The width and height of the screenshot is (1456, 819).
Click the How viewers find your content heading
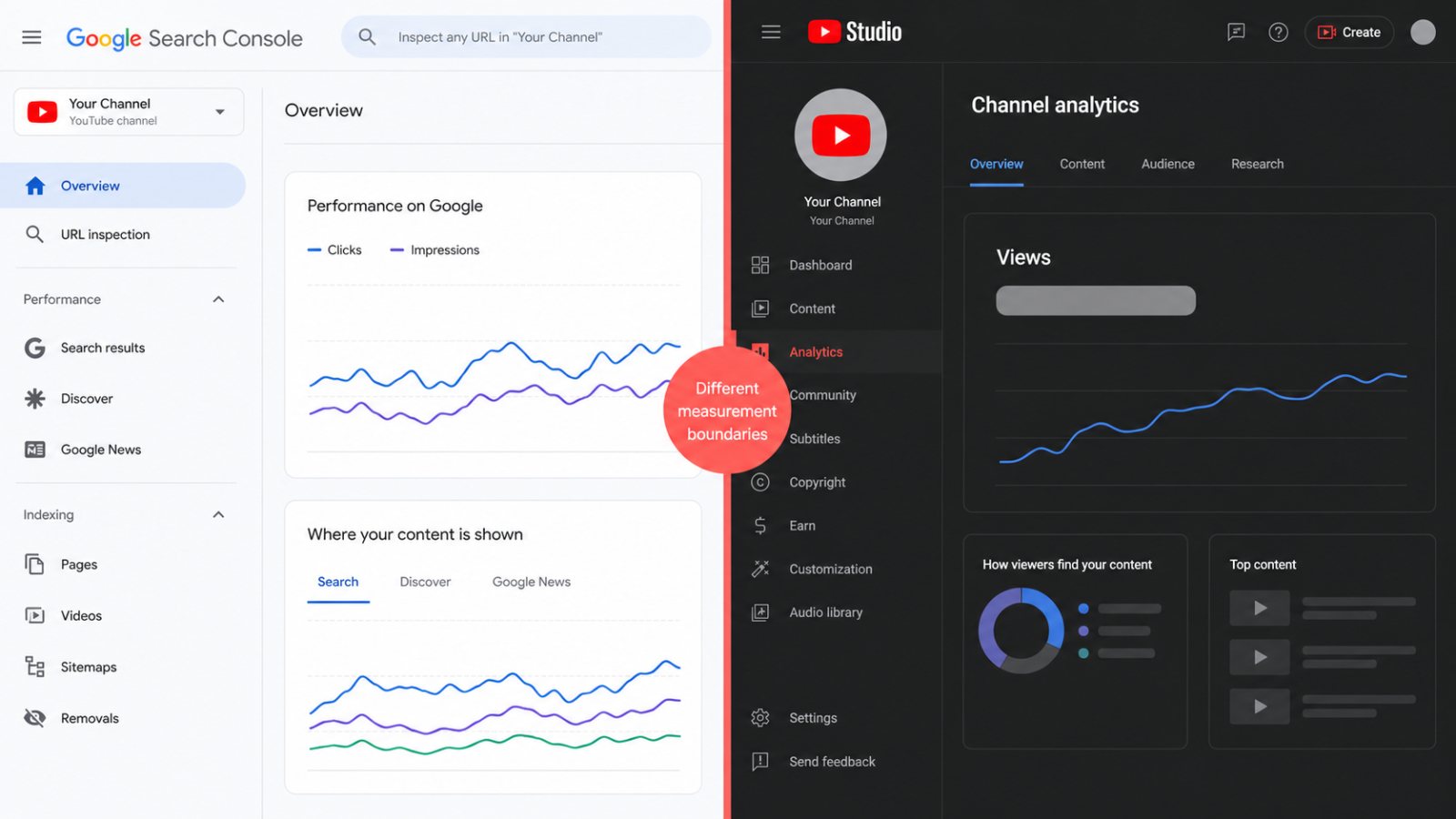[1067, 565]
